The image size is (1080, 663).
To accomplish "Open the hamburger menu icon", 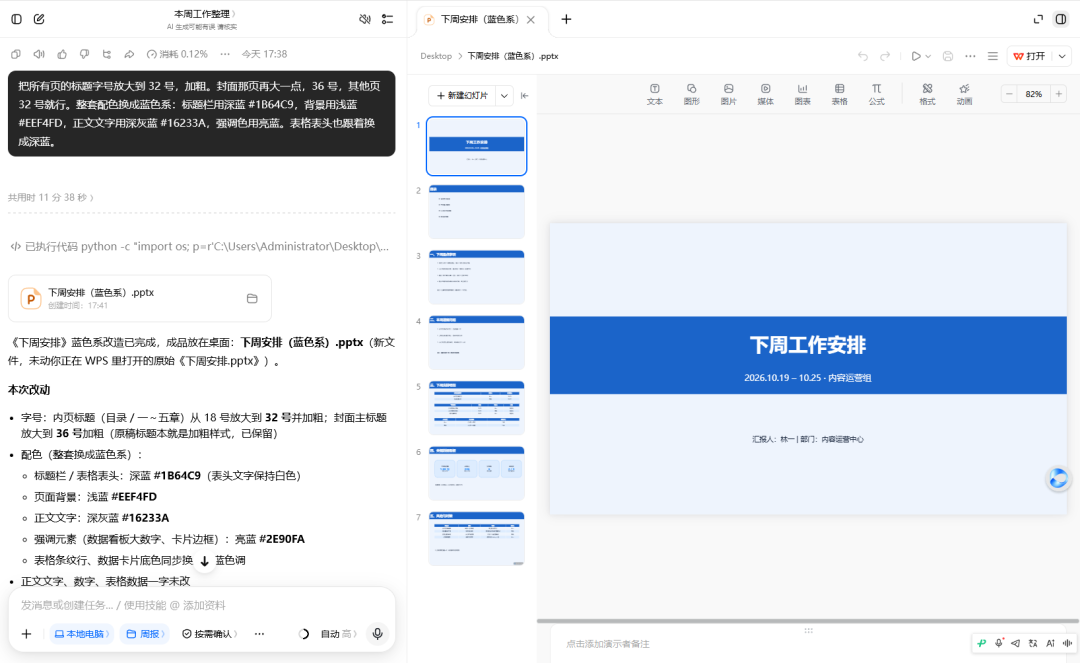I will pyautogui.click(x=993, y=56).
